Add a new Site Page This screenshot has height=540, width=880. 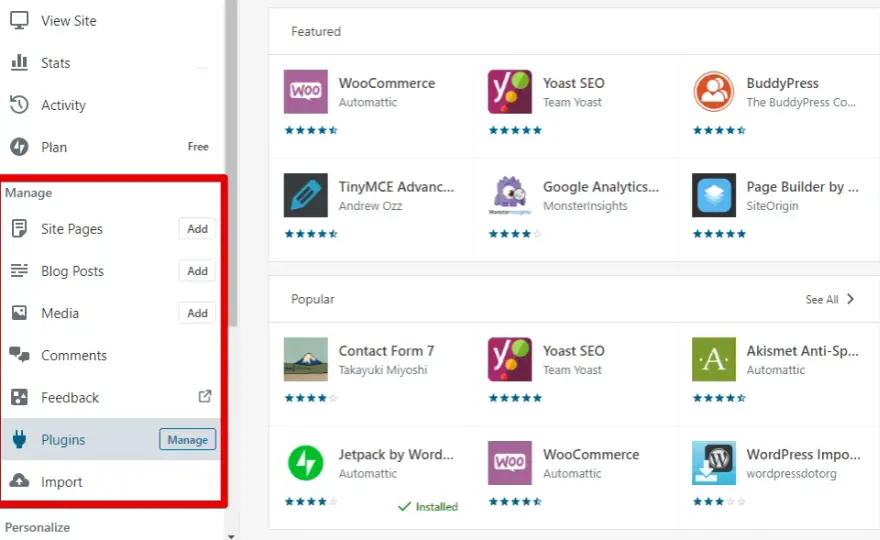[x=198, y=228]
